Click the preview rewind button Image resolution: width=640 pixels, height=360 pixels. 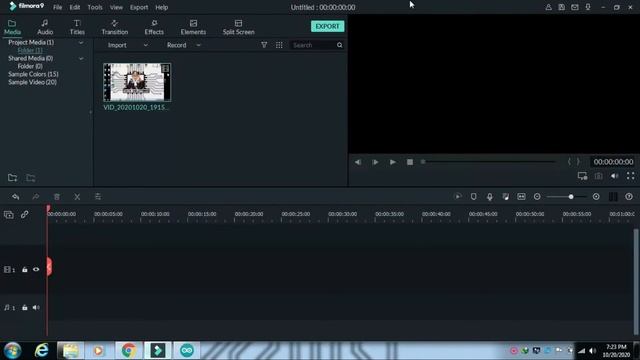pyautogui.click(x=358, y=162)
